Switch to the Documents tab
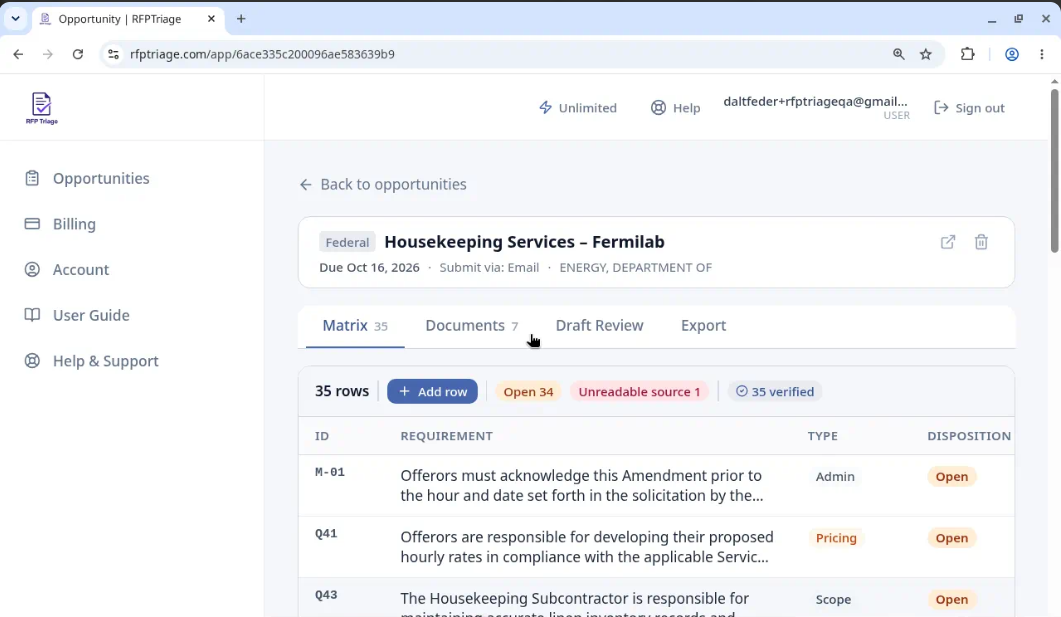The image size is (1061, 617). (472, 325)
